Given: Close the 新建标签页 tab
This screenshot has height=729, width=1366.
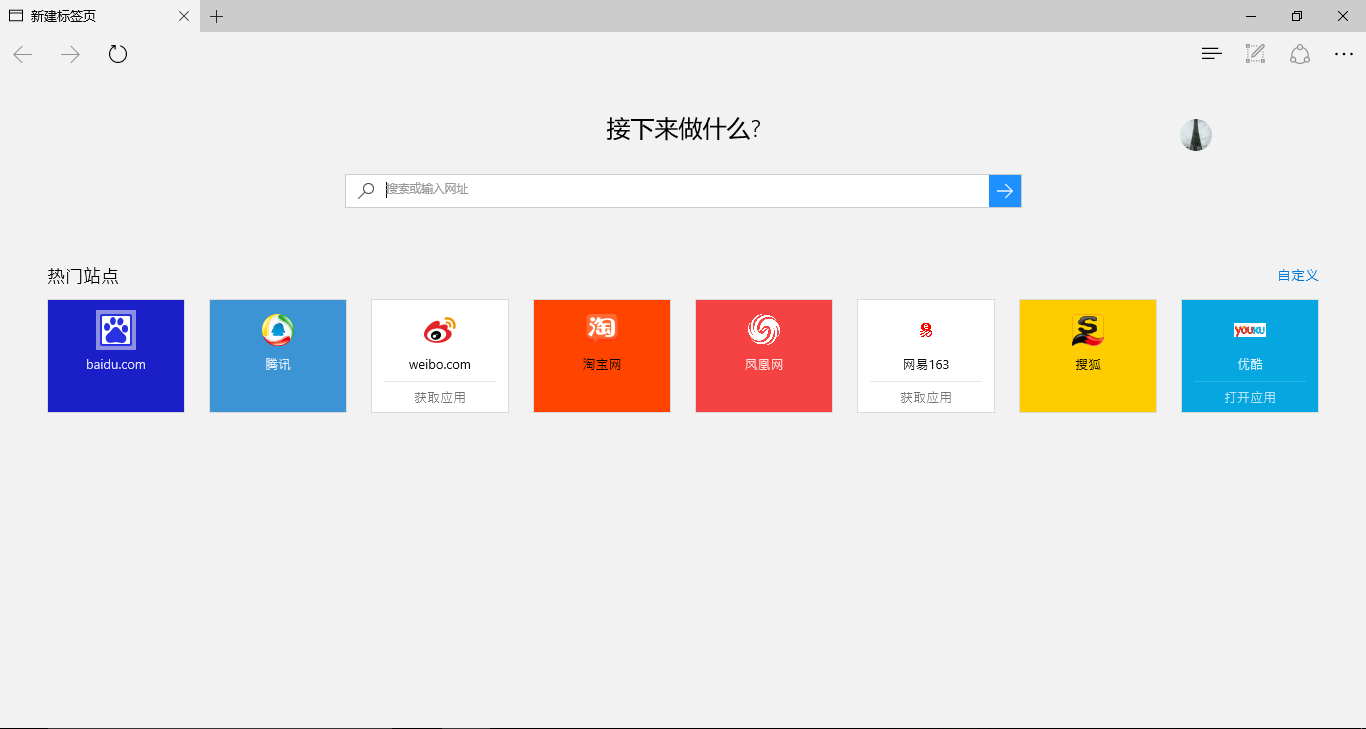Looking at the screenshot, I should pos(184,16).
